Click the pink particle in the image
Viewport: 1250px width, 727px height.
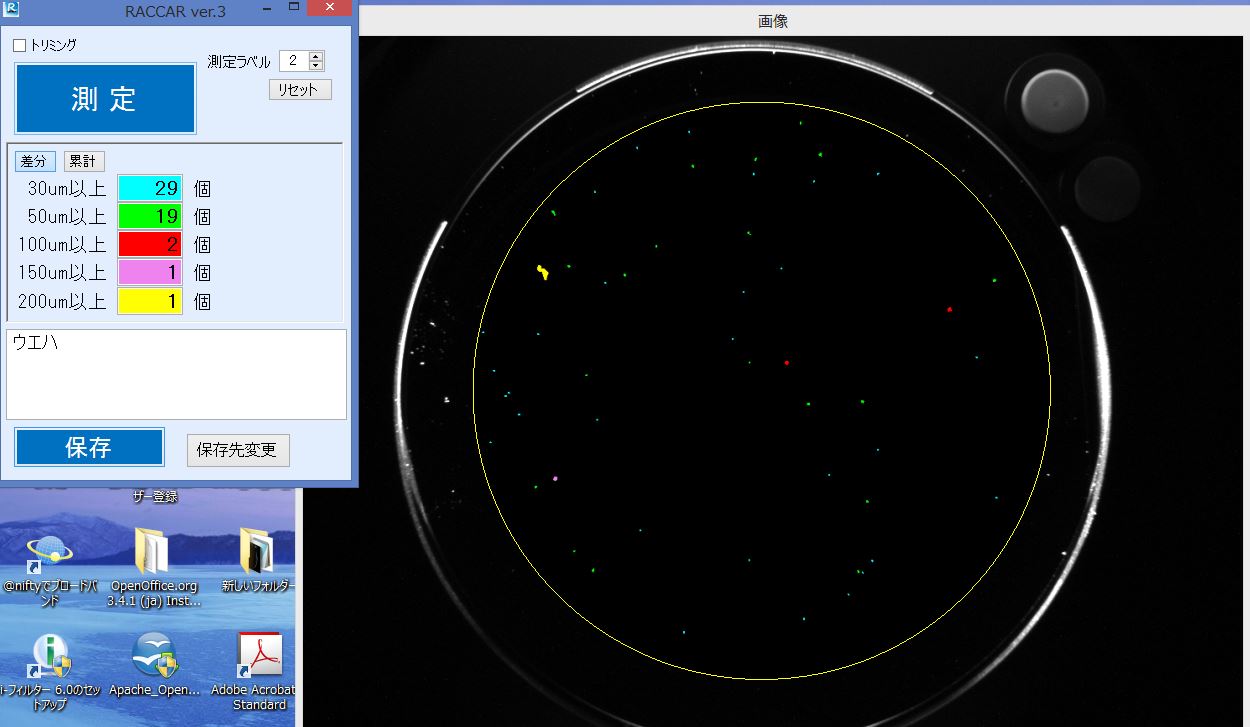(555, 479)
